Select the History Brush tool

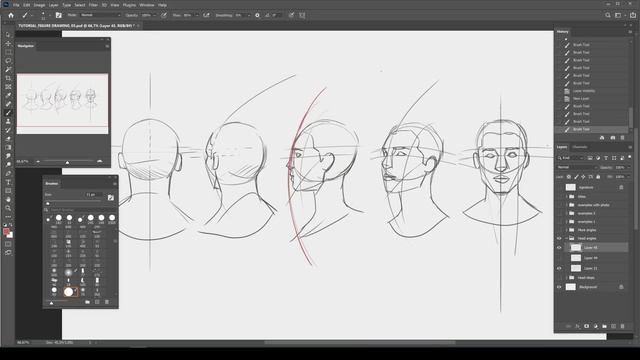(8, 130)
